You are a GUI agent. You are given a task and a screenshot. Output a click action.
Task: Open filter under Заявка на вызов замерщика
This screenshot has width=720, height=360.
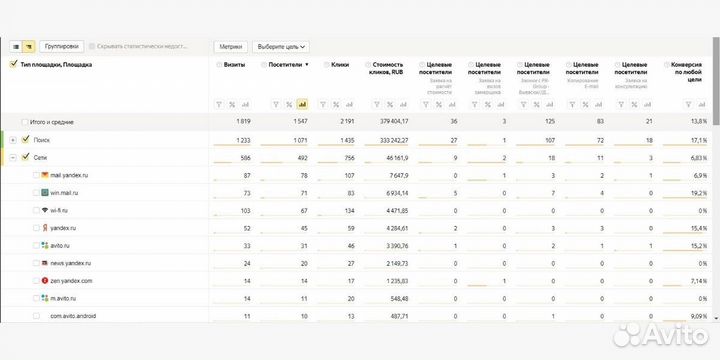tap(475, 105)
